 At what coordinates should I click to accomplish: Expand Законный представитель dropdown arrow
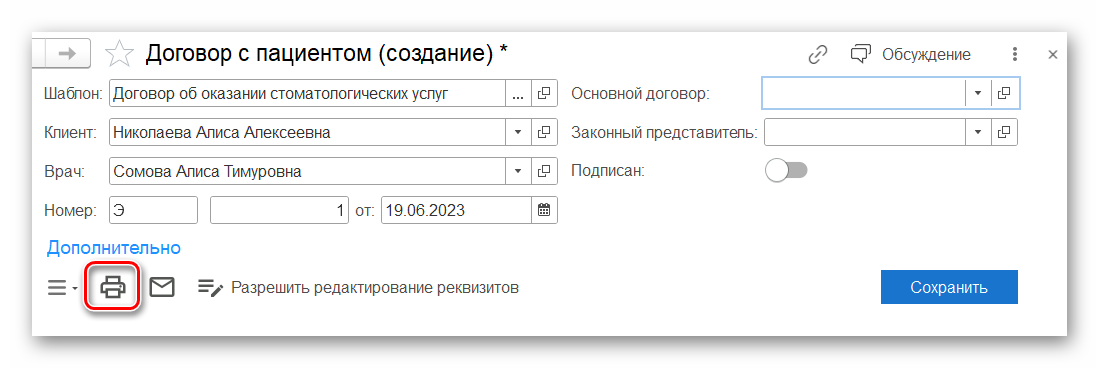[x=978, y=132]
